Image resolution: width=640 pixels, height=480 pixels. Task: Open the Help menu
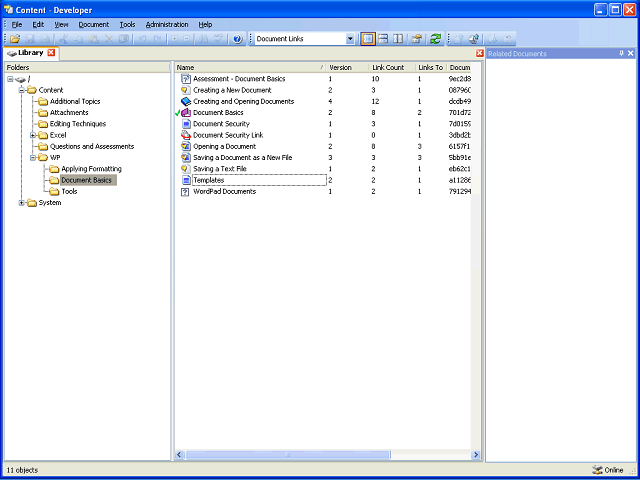click(205, 24)
